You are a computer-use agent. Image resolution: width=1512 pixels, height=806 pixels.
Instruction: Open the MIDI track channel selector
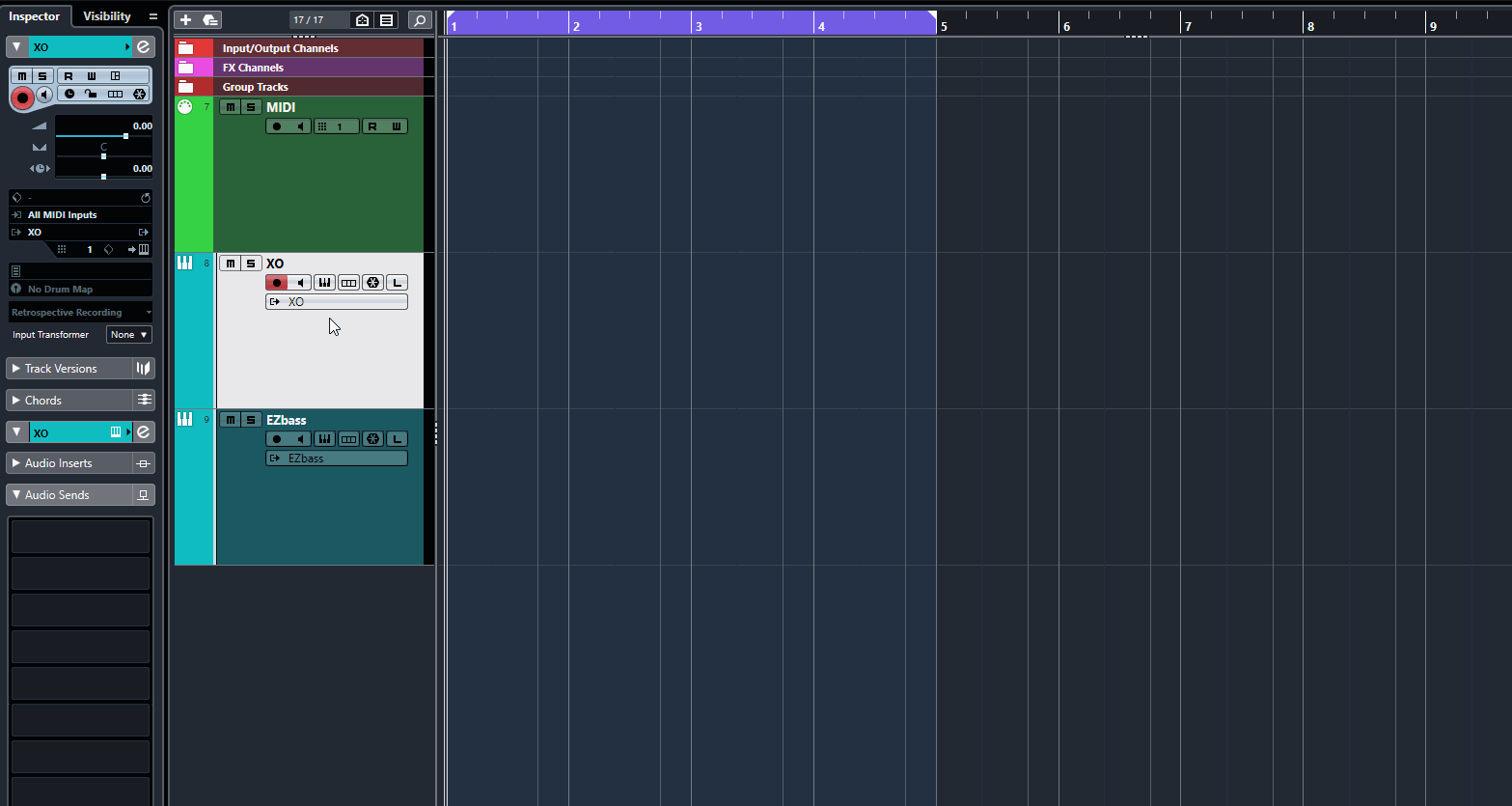pyautogui.click(x=337, y=126)
